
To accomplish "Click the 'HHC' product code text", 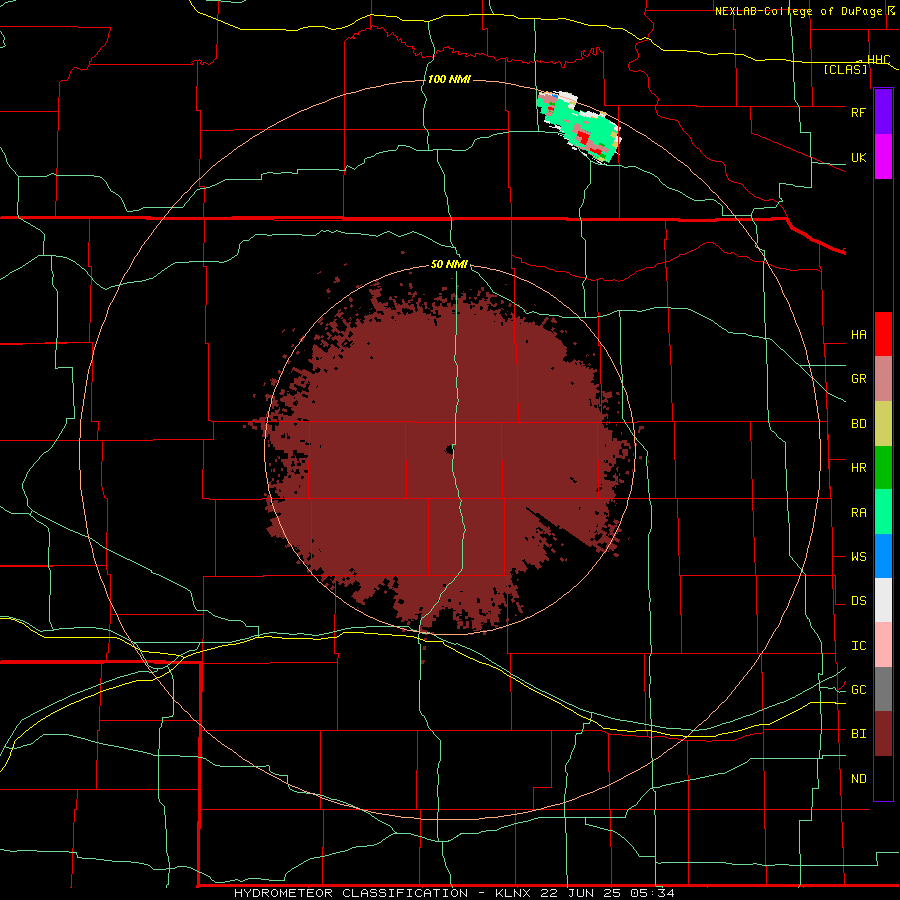I will tap(878, 60).
